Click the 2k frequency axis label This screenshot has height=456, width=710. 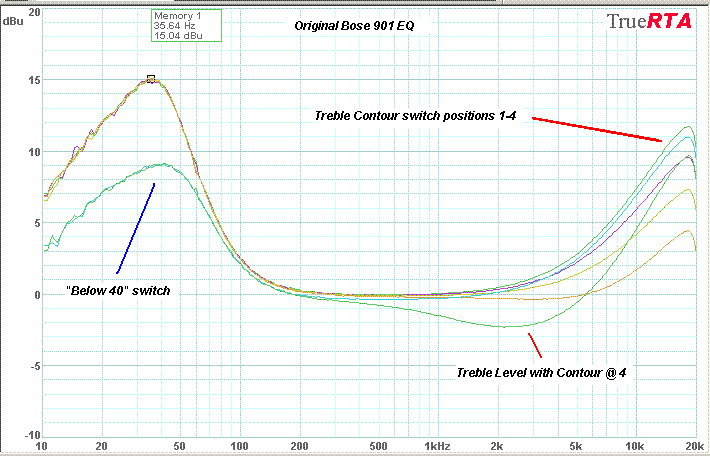coord(497,446)
